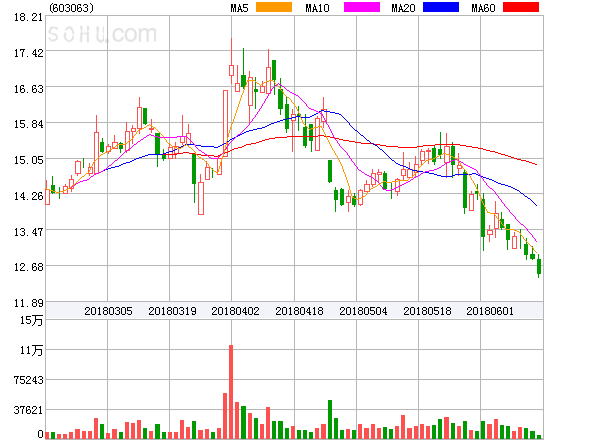Click the magenta MA10 legend swatch

(362, 7)
